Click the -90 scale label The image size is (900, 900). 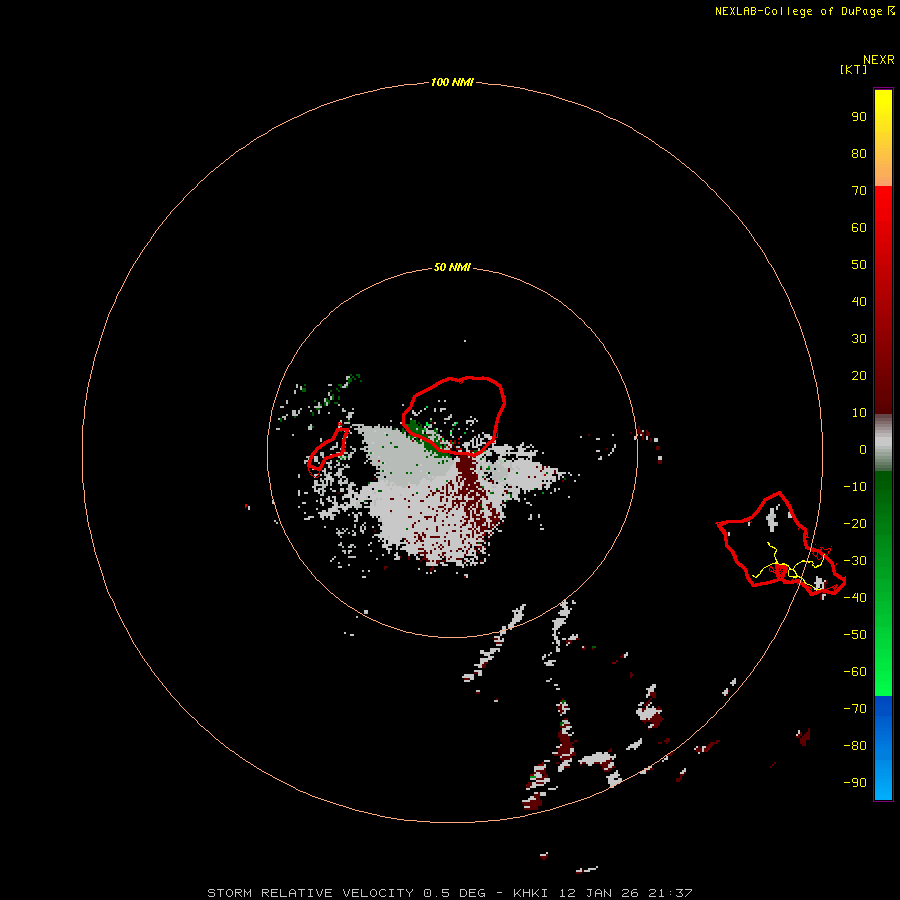tap(855, 783)
